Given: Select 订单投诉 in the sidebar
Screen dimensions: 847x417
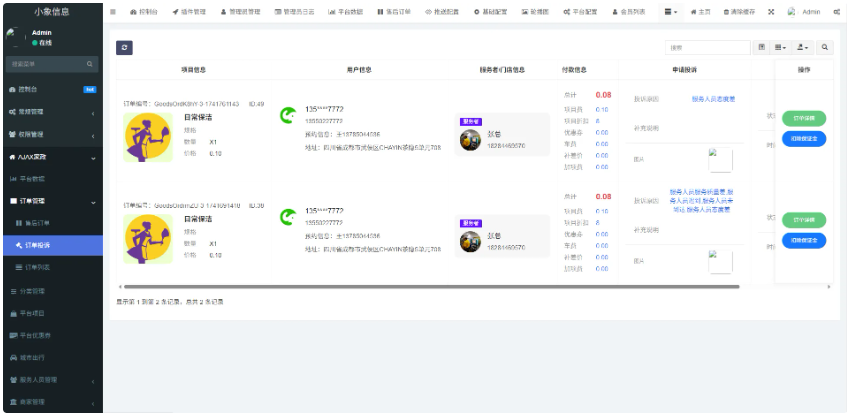Looking at the screenshot, I should [x=53, y=245].
